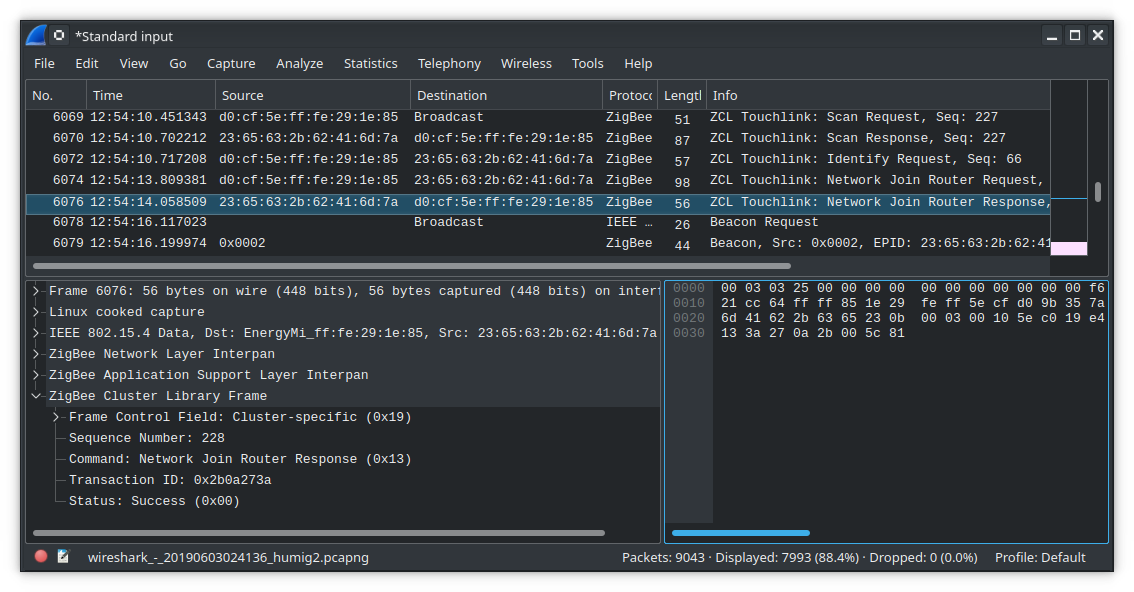Sort by the Protocol column header
This screenshot has height=592, width=1134.
(x=630, y=95)
